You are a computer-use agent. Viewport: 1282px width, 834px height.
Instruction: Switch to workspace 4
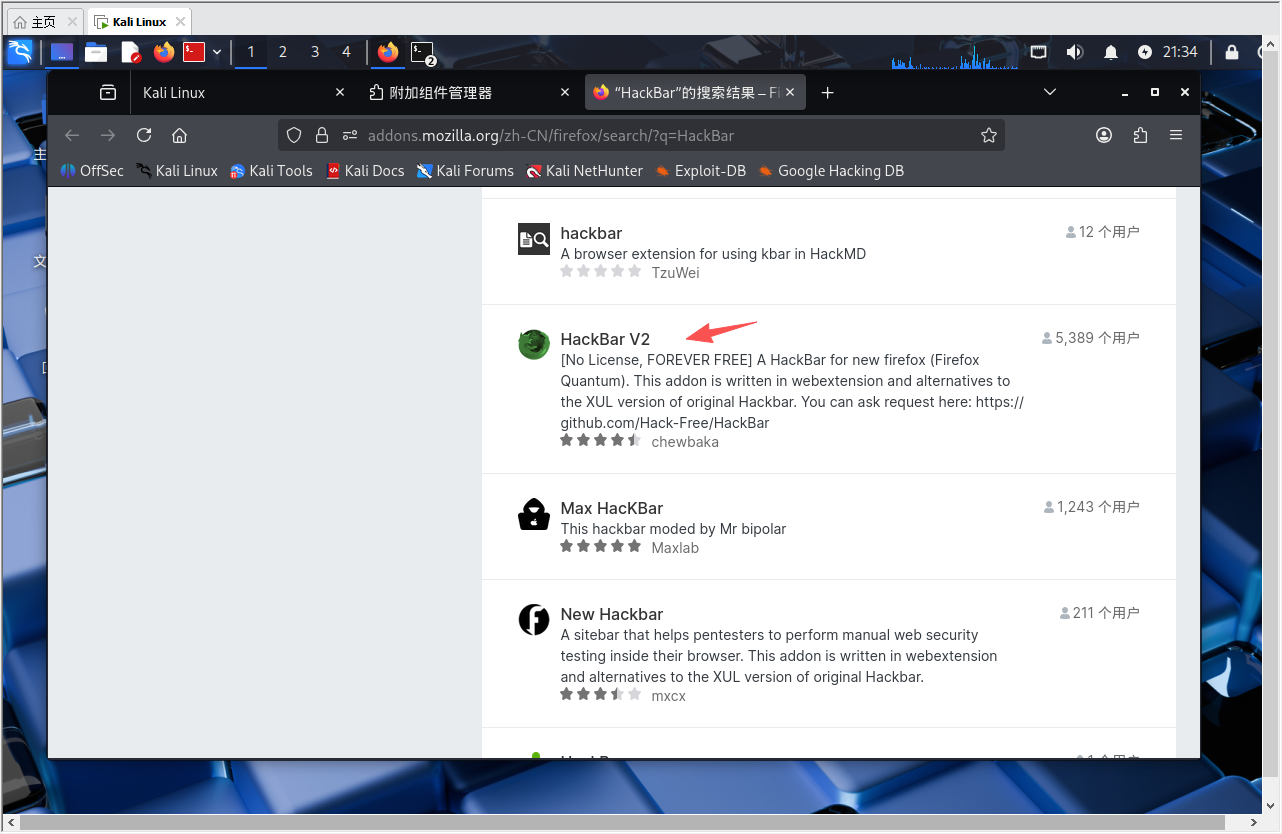pos(347,52)
